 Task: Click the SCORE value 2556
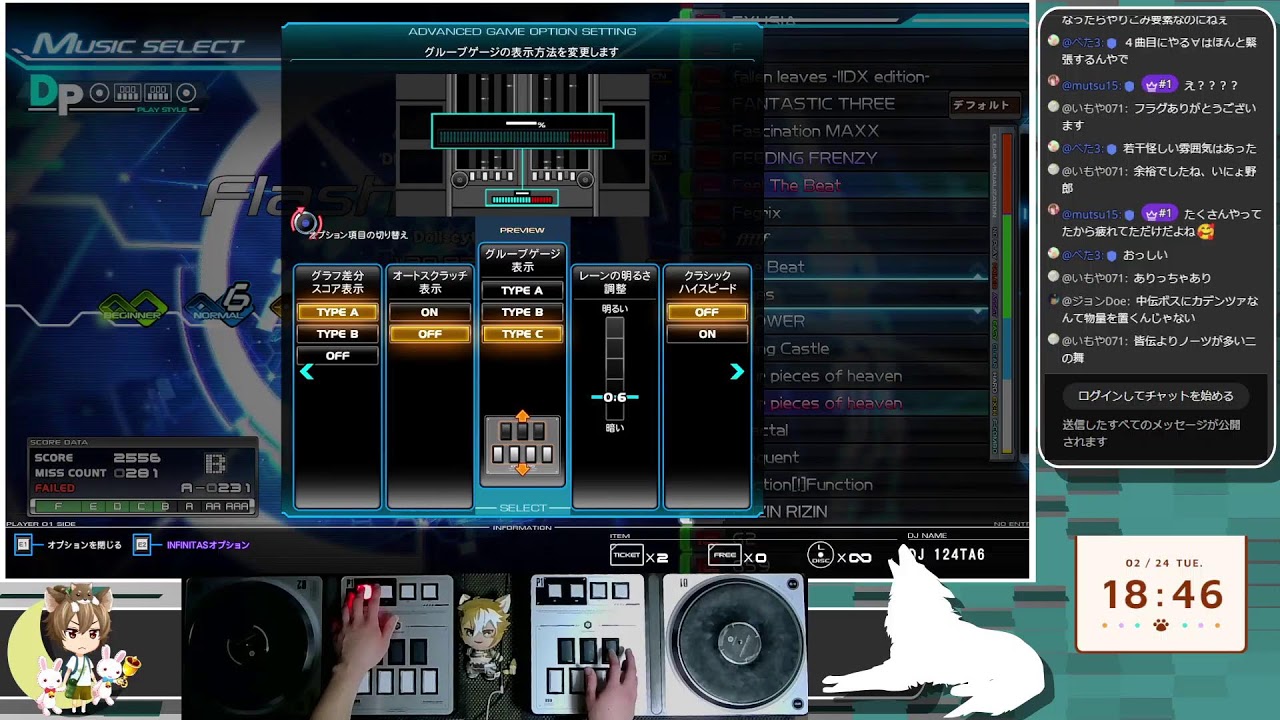[137, 458]
